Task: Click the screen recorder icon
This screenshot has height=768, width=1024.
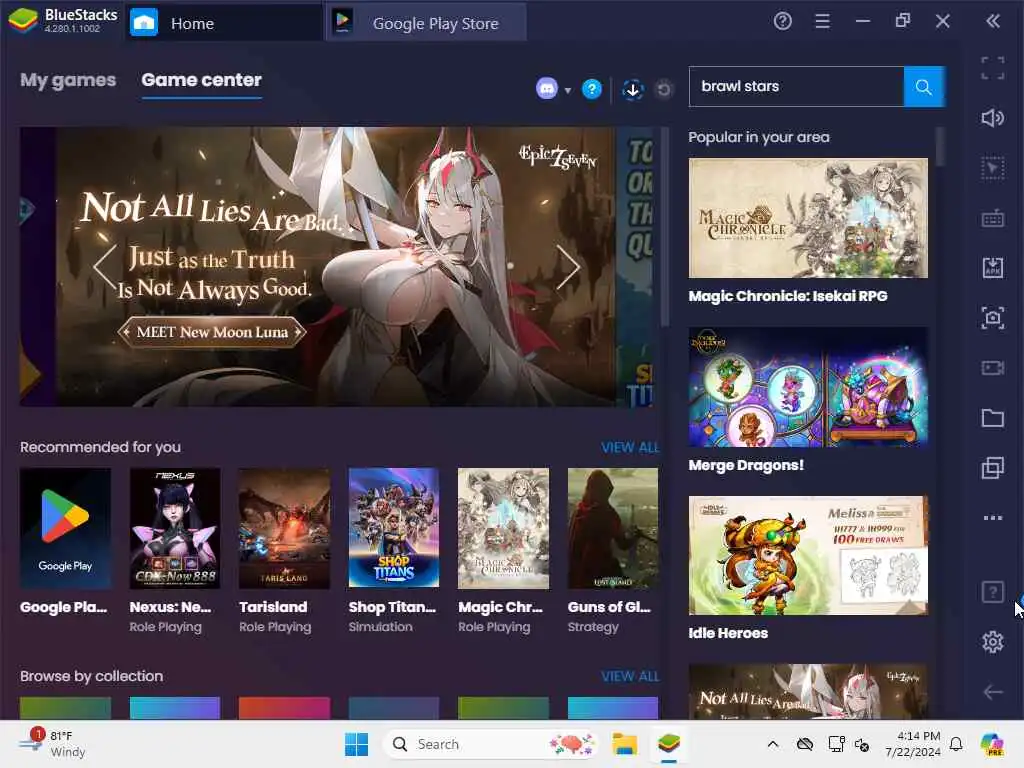Action: 993,368
